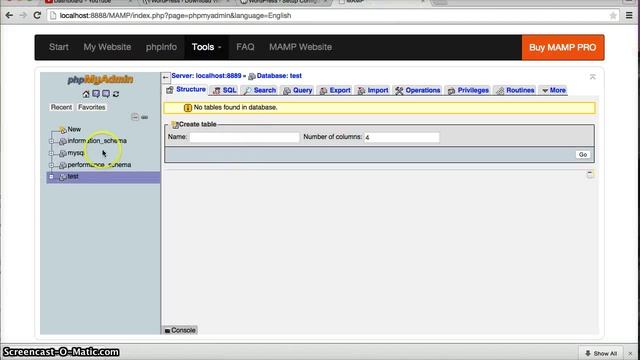Viewport: 640px width, 360px height.
Task: Select performance_schema database in tree
Action: pos(99,165)
